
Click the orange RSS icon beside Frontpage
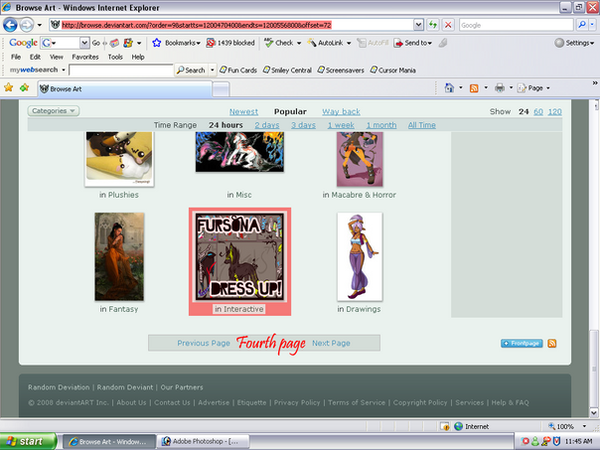coord(552,343)
